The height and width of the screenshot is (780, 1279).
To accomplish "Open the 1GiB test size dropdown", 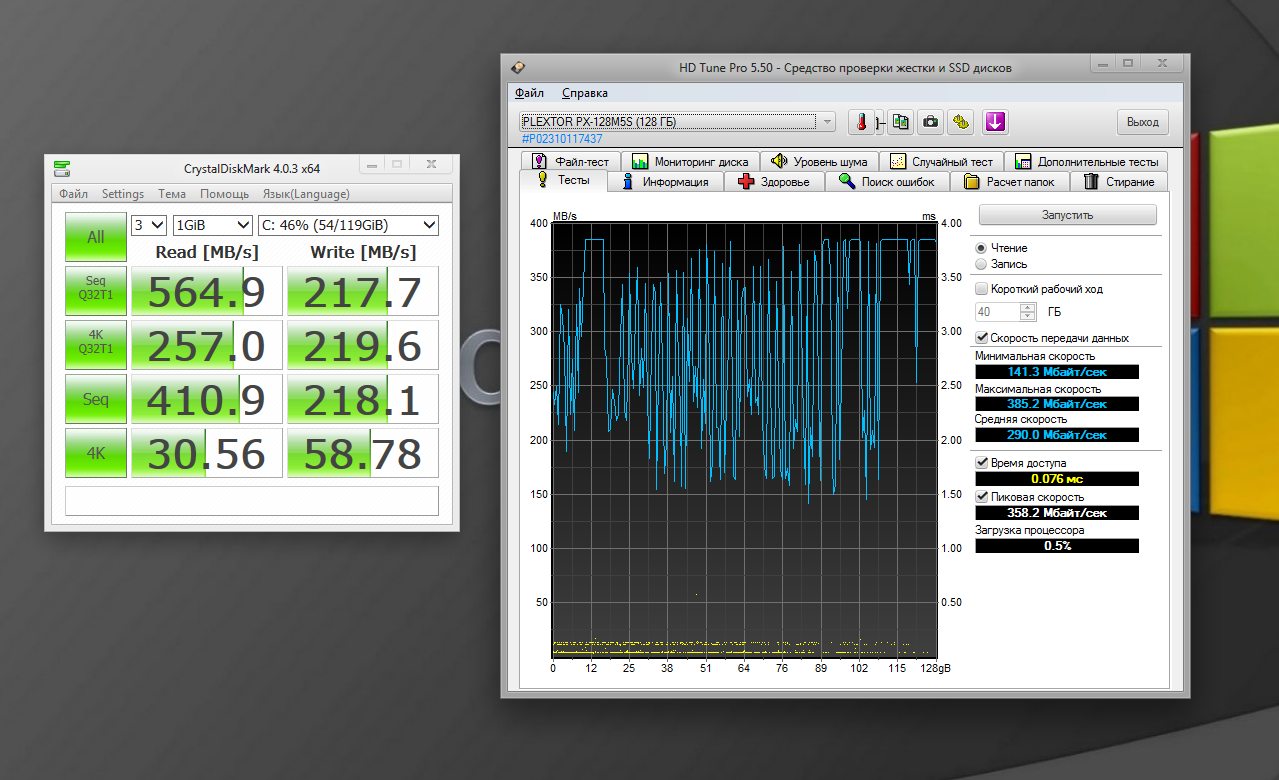I will click(x=212, y=225).
